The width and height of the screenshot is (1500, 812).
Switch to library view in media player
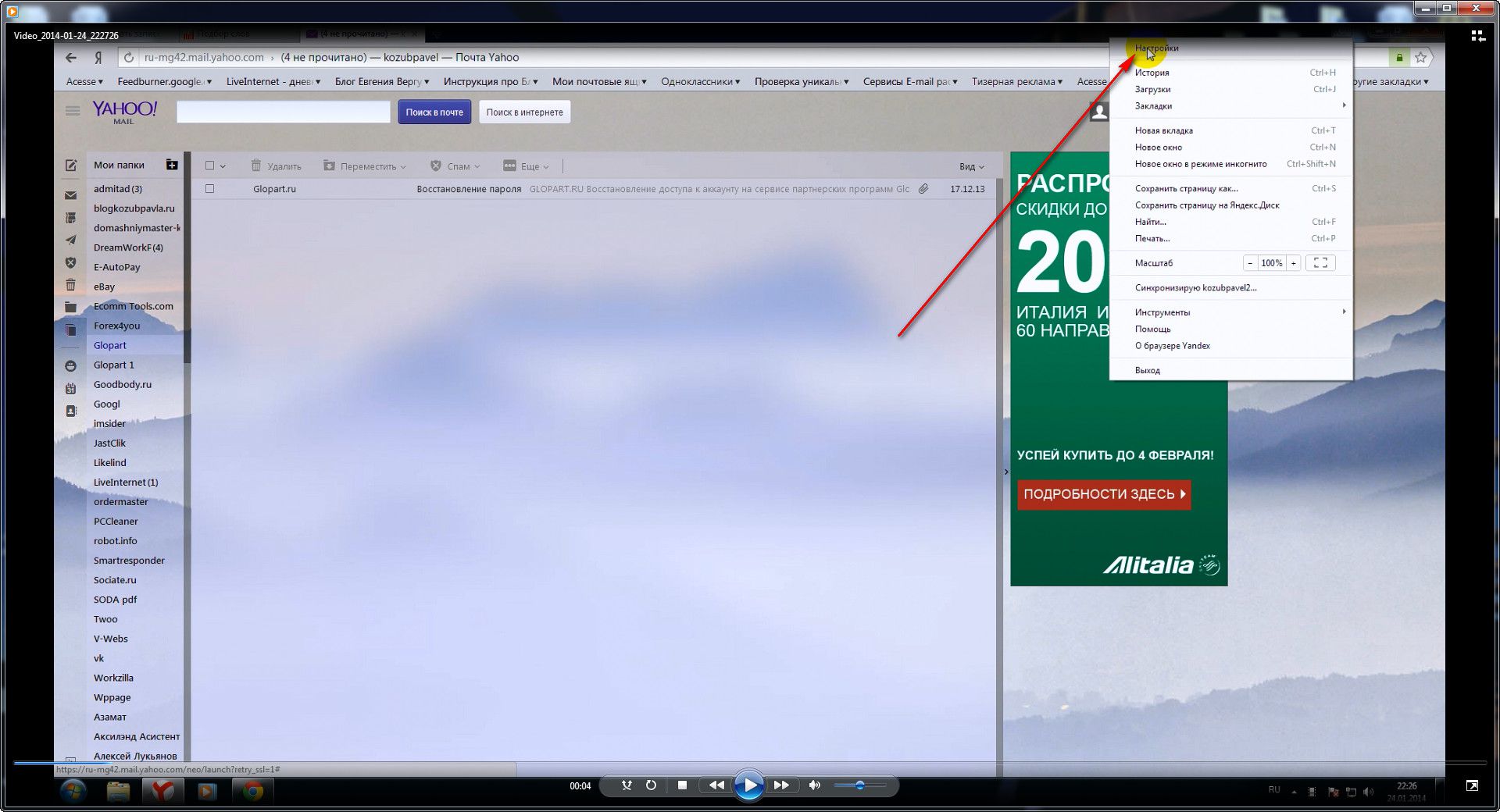pyautogui.click(x=1477, y=36)
